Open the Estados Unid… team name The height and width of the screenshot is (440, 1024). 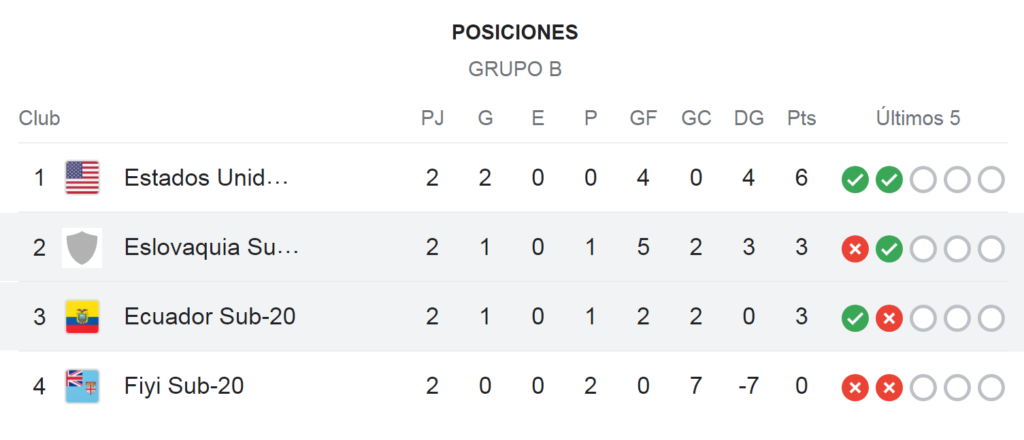click(206, 178)
